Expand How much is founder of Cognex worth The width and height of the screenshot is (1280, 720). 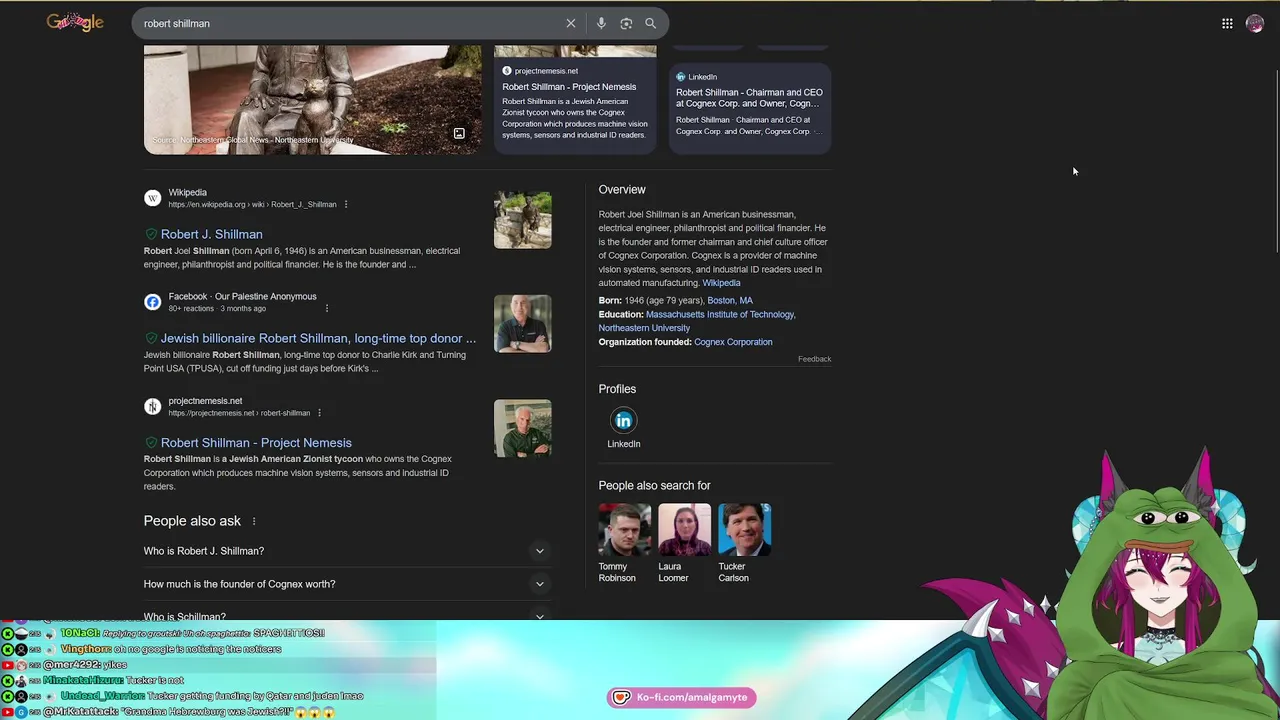pos(346,584)
